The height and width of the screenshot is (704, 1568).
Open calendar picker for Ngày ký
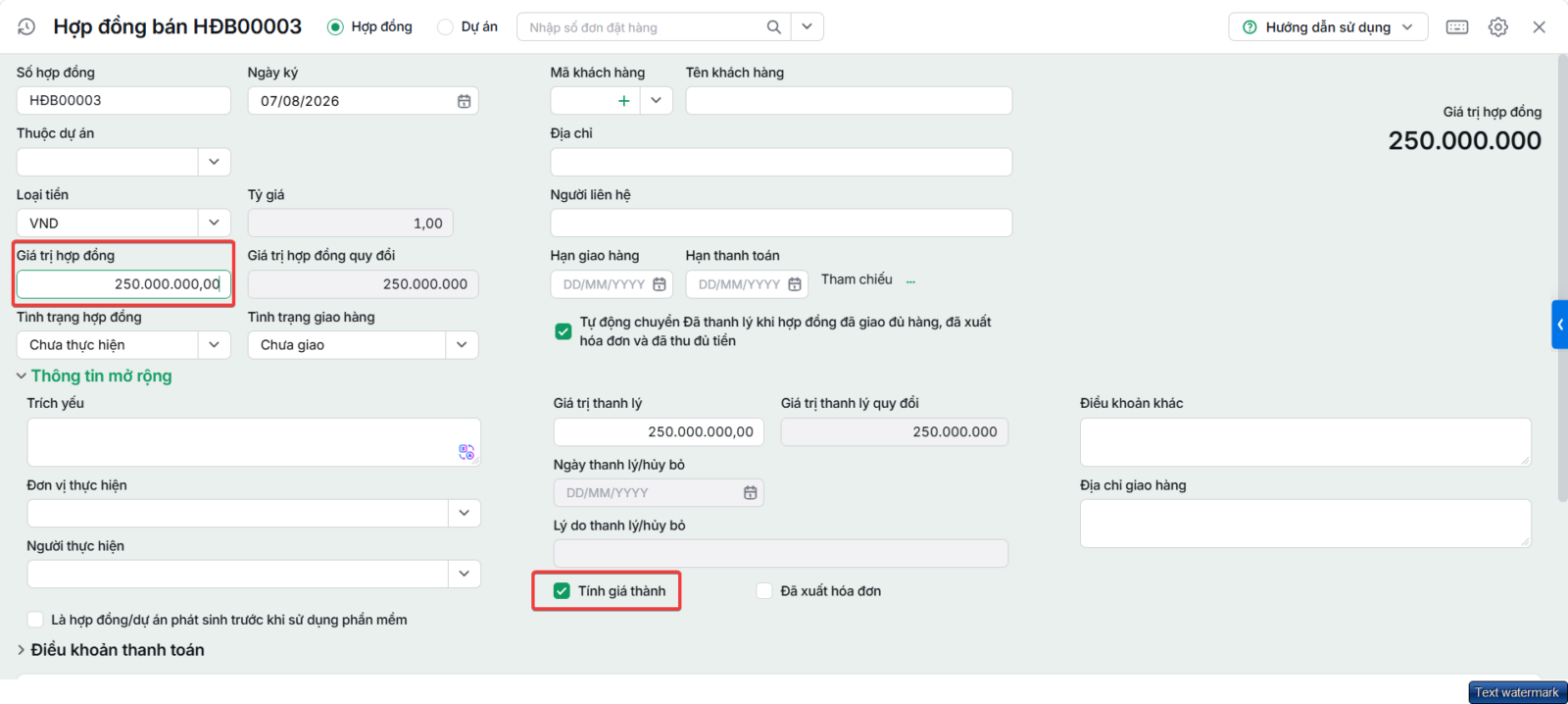(464, 101)
